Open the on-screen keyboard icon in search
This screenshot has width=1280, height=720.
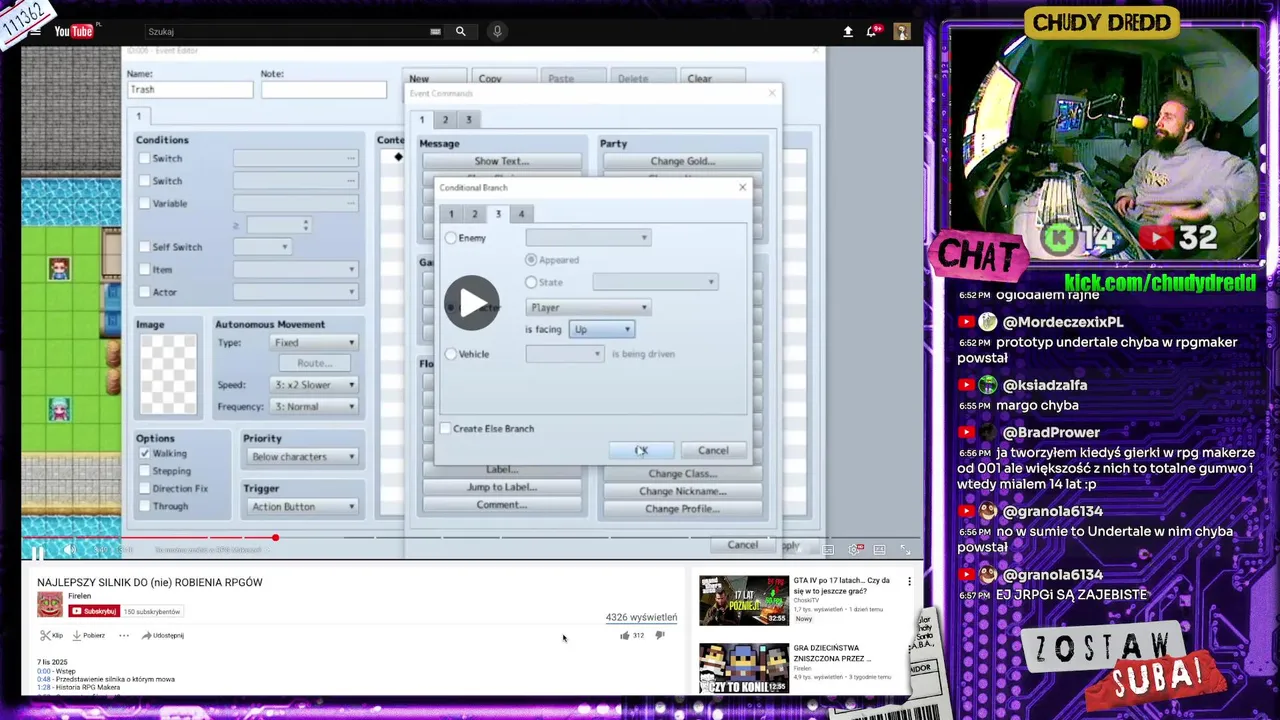[435, 31]
